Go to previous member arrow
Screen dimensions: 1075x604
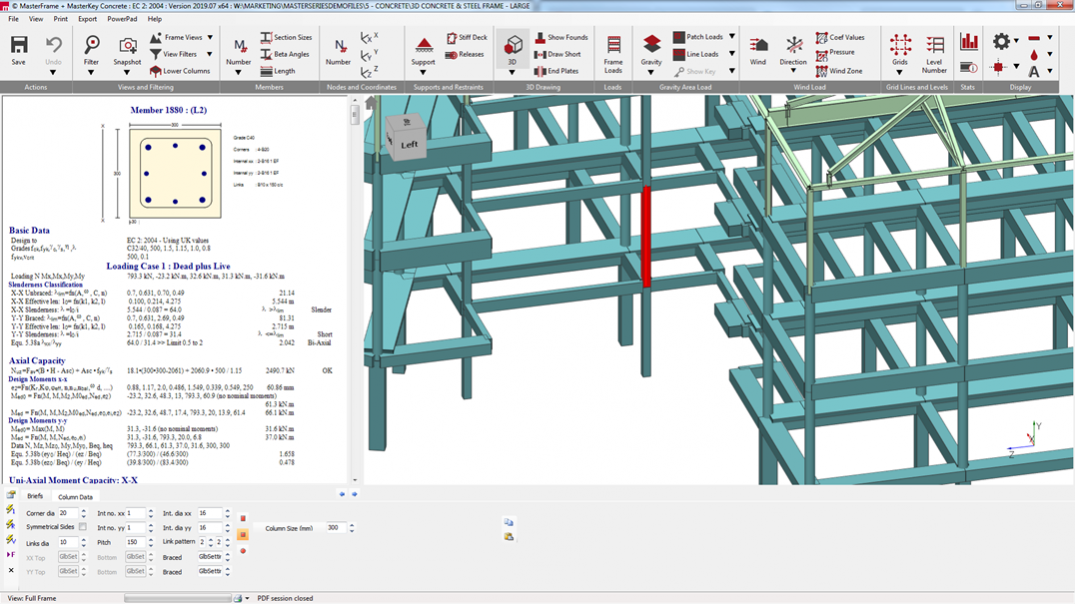(342, 494)
